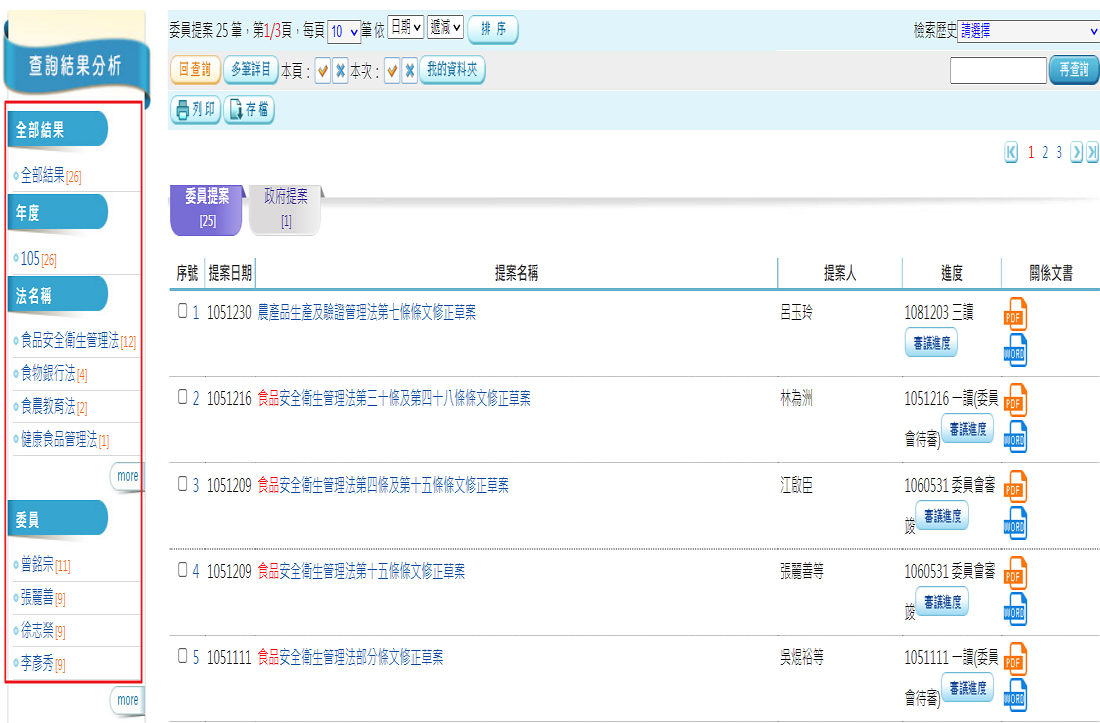Viewport: 1100px width, 723px height.
Task: Open the PDF document for proposal 1
Action: pos(1015,314)
